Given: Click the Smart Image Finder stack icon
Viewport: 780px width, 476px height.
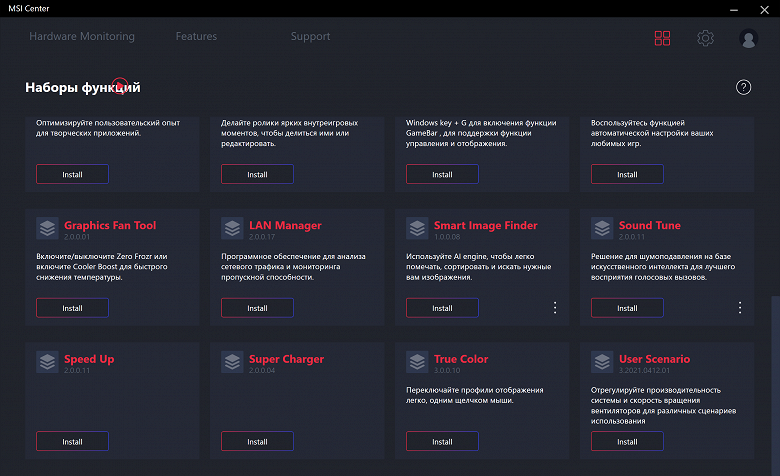Looking at the screenshot, I should click(x=417, y=228).
